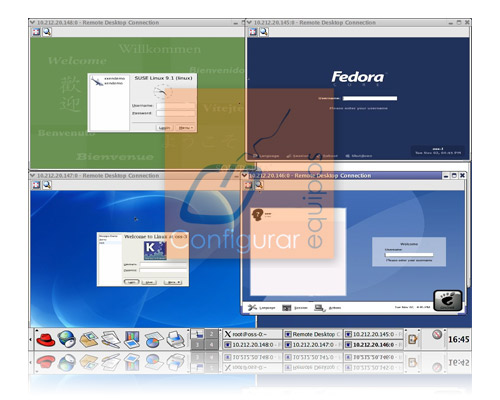The height and width of the screenshot is (400, 500).
Task: Open the window menu of the 10.212.20.145:0 window
Action: [x=249, y=23]
